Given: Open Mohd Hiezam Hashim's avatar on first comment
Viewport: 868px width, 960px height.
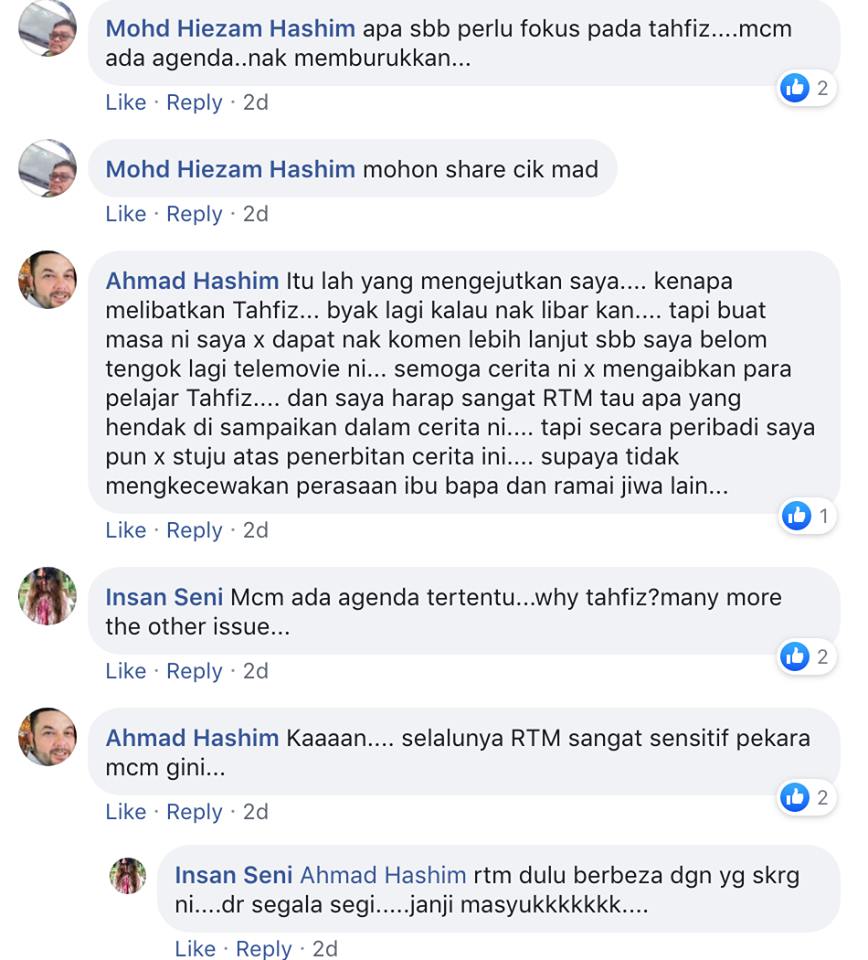Looking at the screenshot, I should pyautogui.click(x=48, y=28).
